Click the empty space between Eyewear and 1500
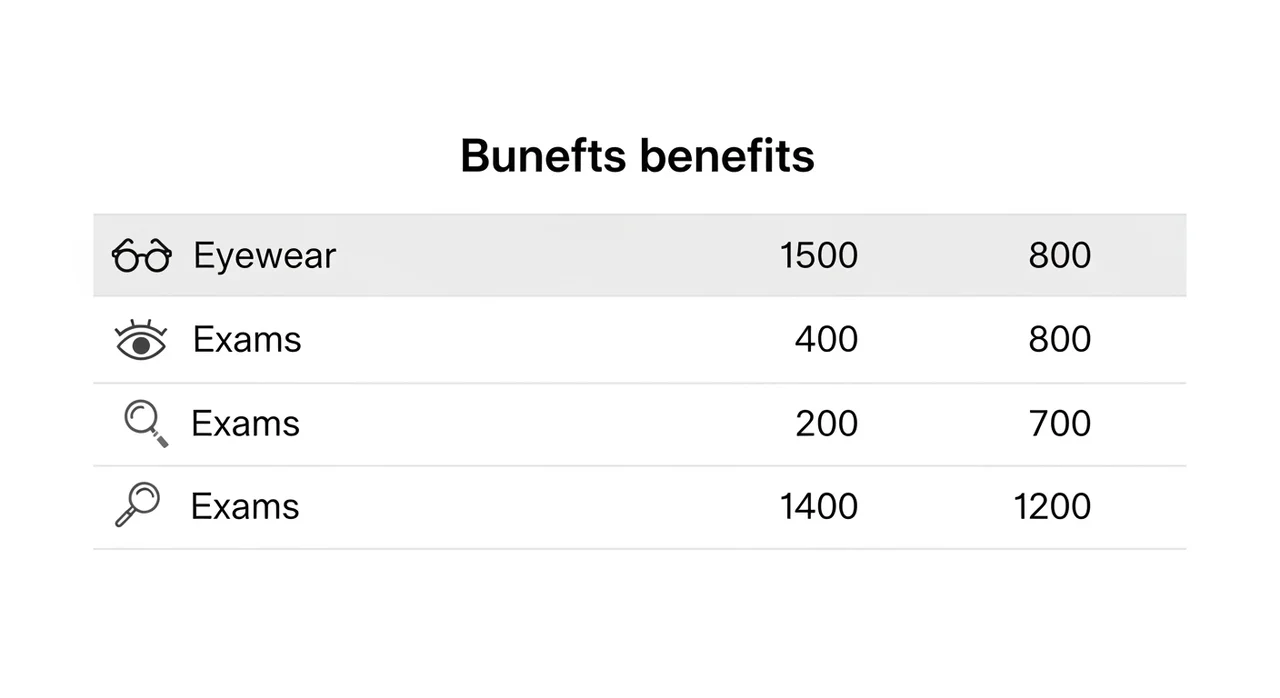The image size is (1280, 698). click(550, 256)
